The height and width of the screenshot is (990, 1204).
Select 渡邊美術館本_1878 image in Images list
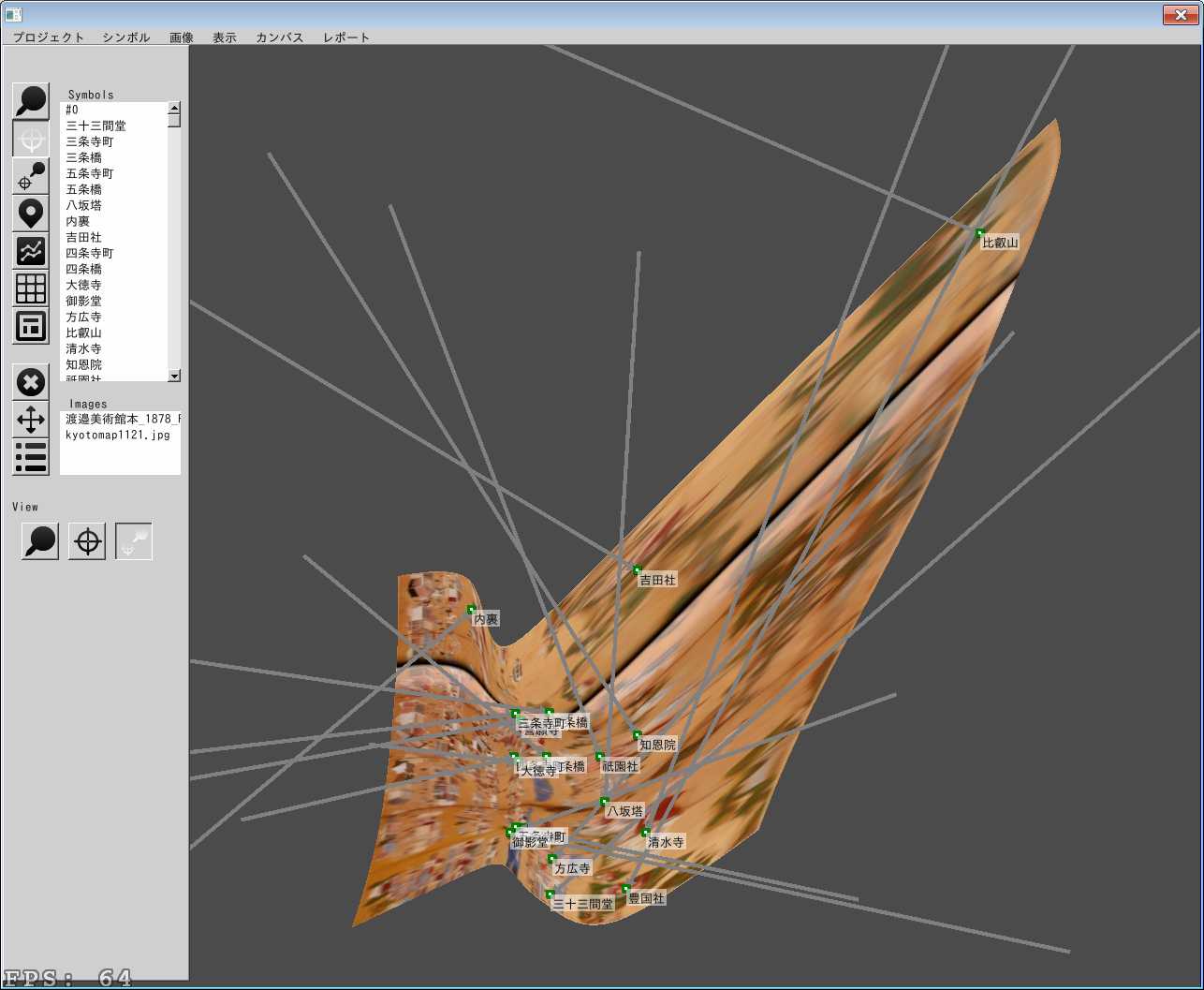tap(120, 419)
